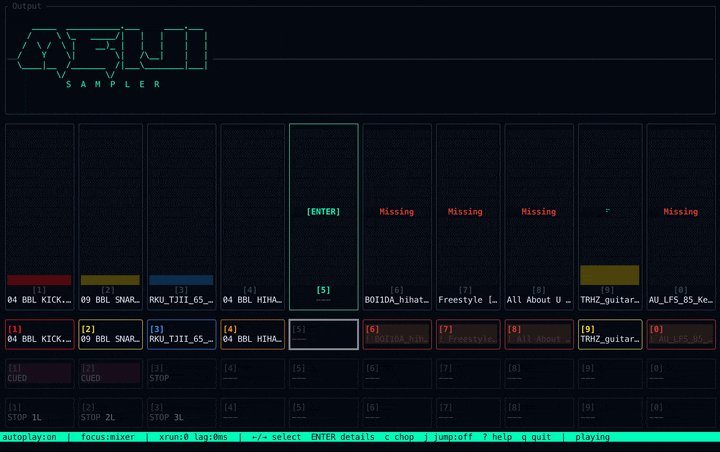Click missing-sample pad [8] All About
Image resolution: width=720 pixels, height=452 pixels.
539,334
